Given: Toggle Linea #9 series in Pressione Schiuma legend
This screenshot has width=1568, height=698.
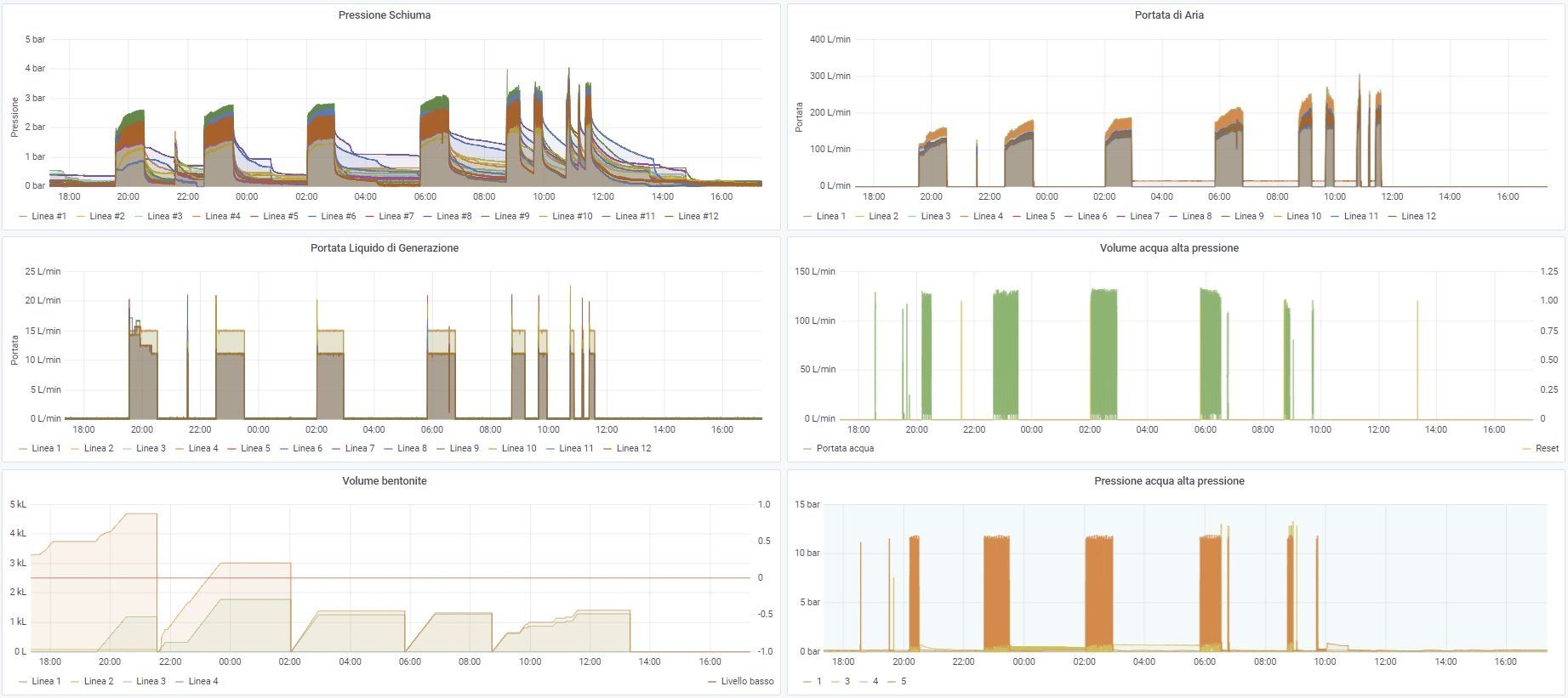Looking at the screenshot, I should [511, 216].
